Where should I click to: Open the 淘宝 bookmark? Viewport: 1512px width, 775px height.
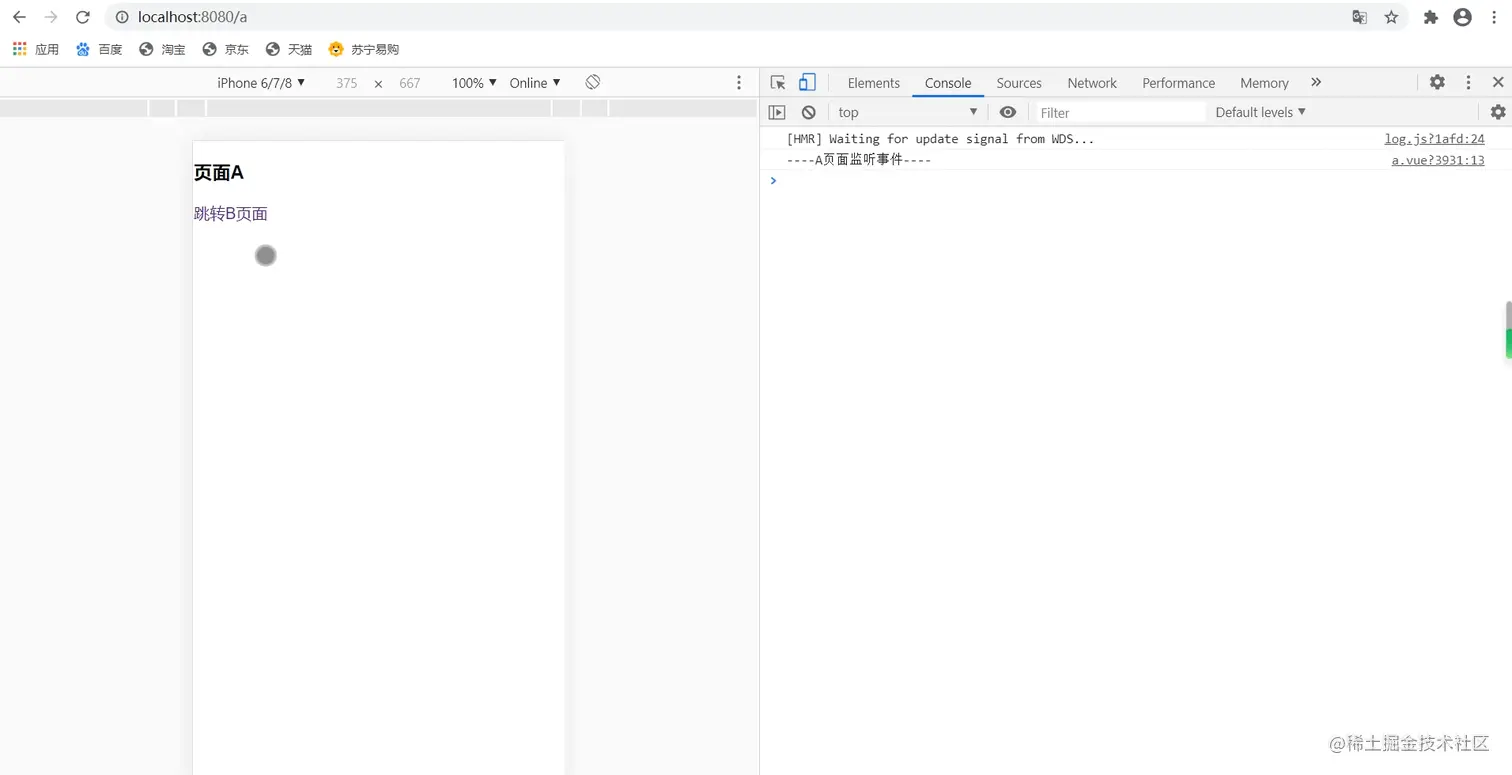point(162,49)
